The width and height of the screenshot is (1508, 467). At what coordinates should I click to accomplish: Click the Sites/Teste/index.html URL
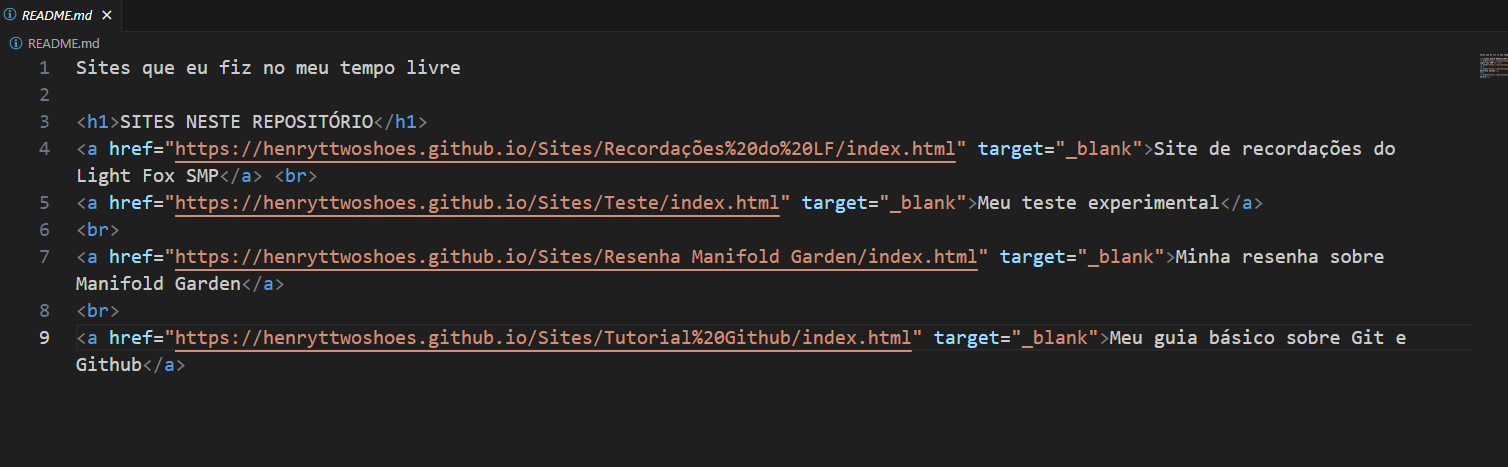477,203
